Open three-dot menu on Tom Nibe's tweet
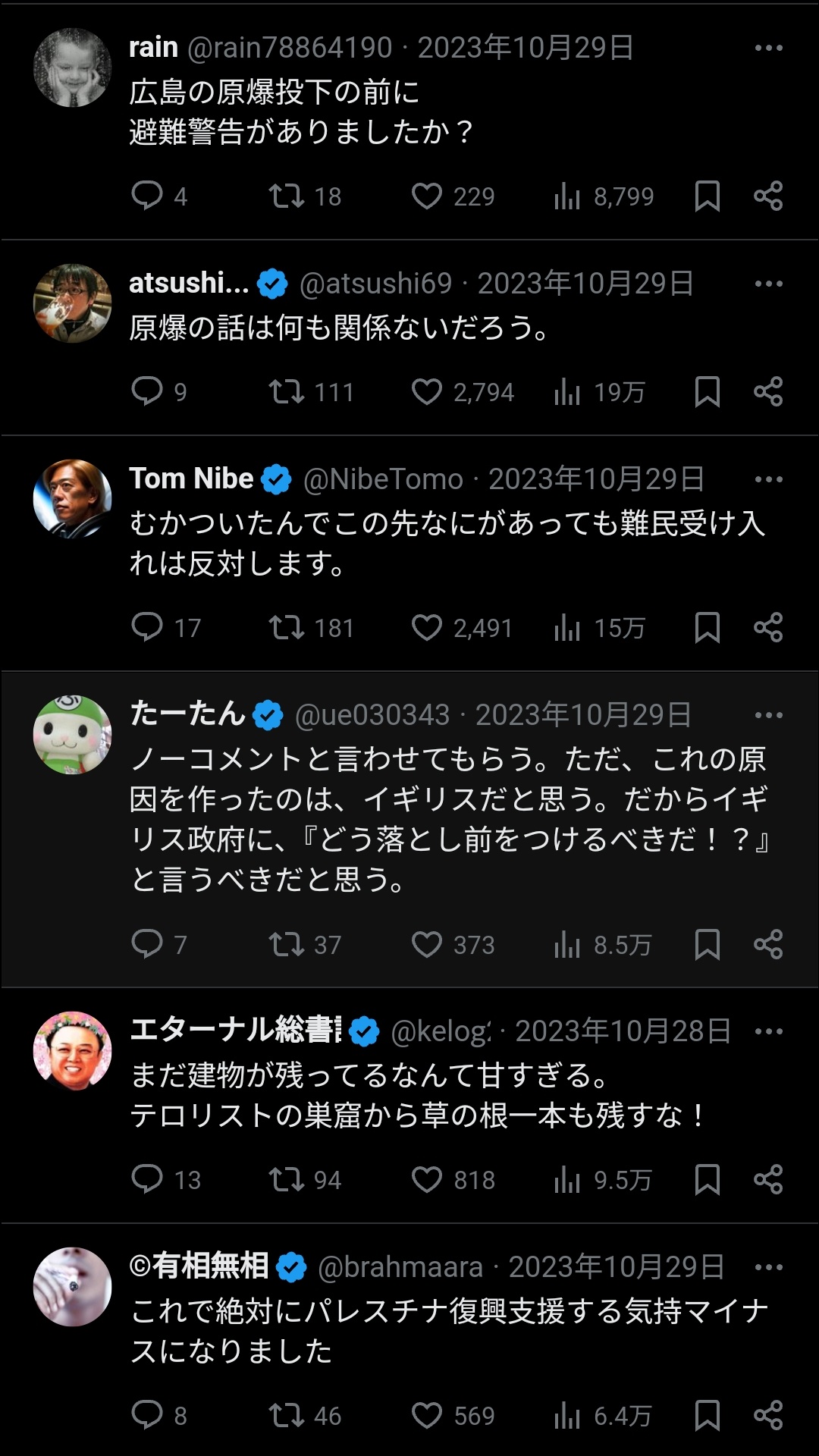Image resolution: width=819 pixels, height=1456 pixels. coord(768,479)
